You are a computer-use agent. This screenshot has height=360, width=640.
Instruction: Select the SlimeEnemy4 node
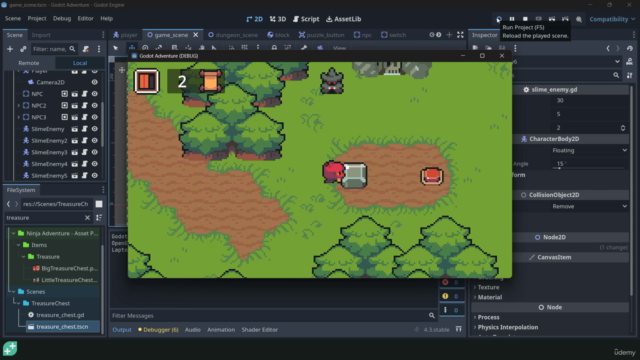tap(49, 164)
